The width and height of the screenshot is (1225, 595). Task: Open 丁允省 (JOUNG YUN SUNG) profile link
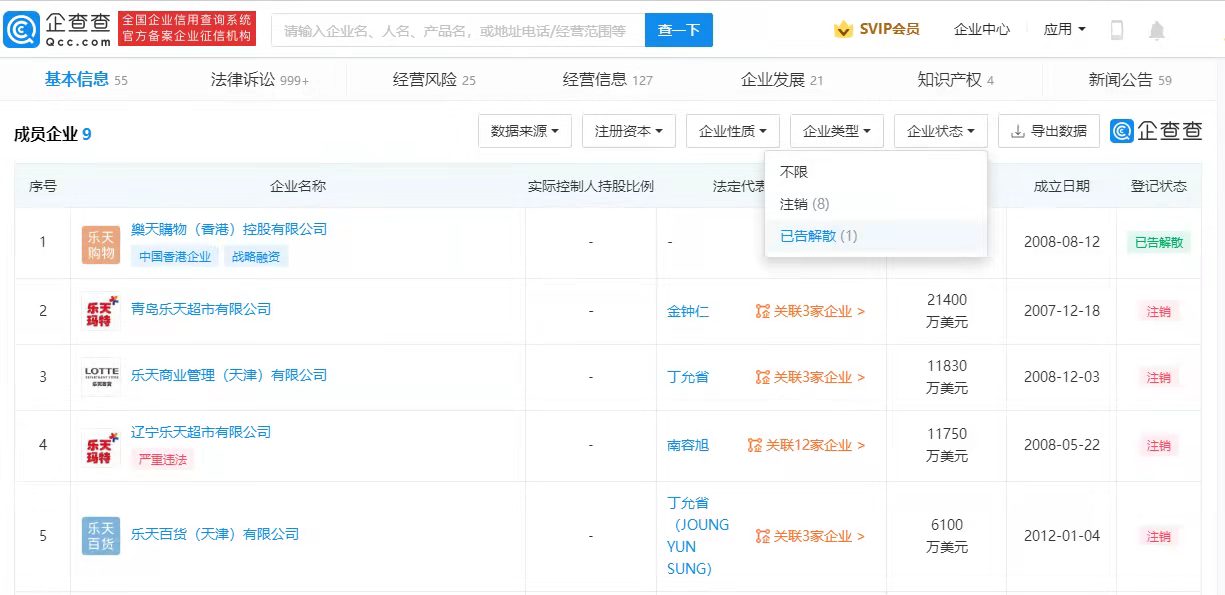point(698,536)
